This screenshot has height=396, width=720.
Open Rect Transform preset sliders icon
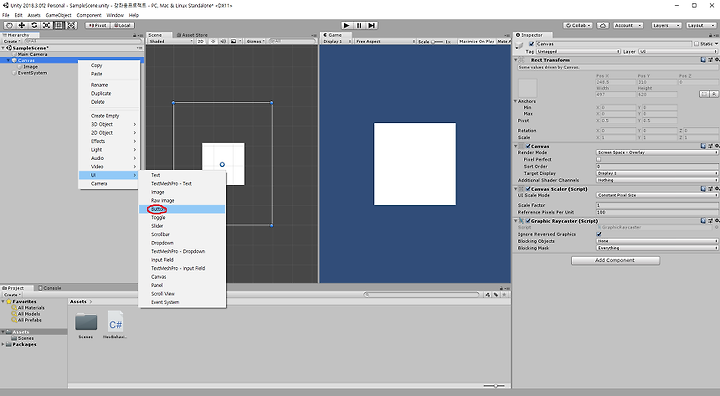710,60
